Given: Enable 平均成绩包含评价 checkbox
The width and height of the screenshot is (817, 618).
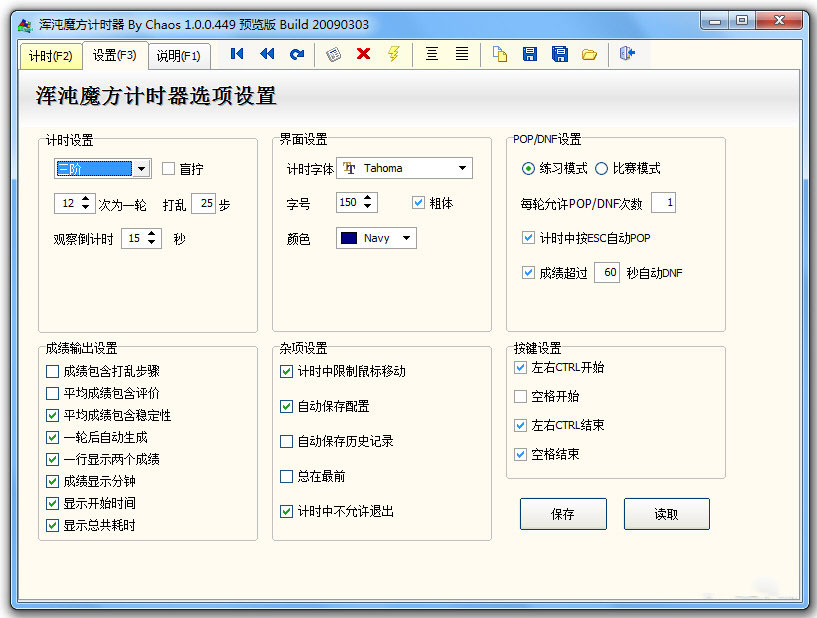Looking at the screenshot, I should coord(52,393).
